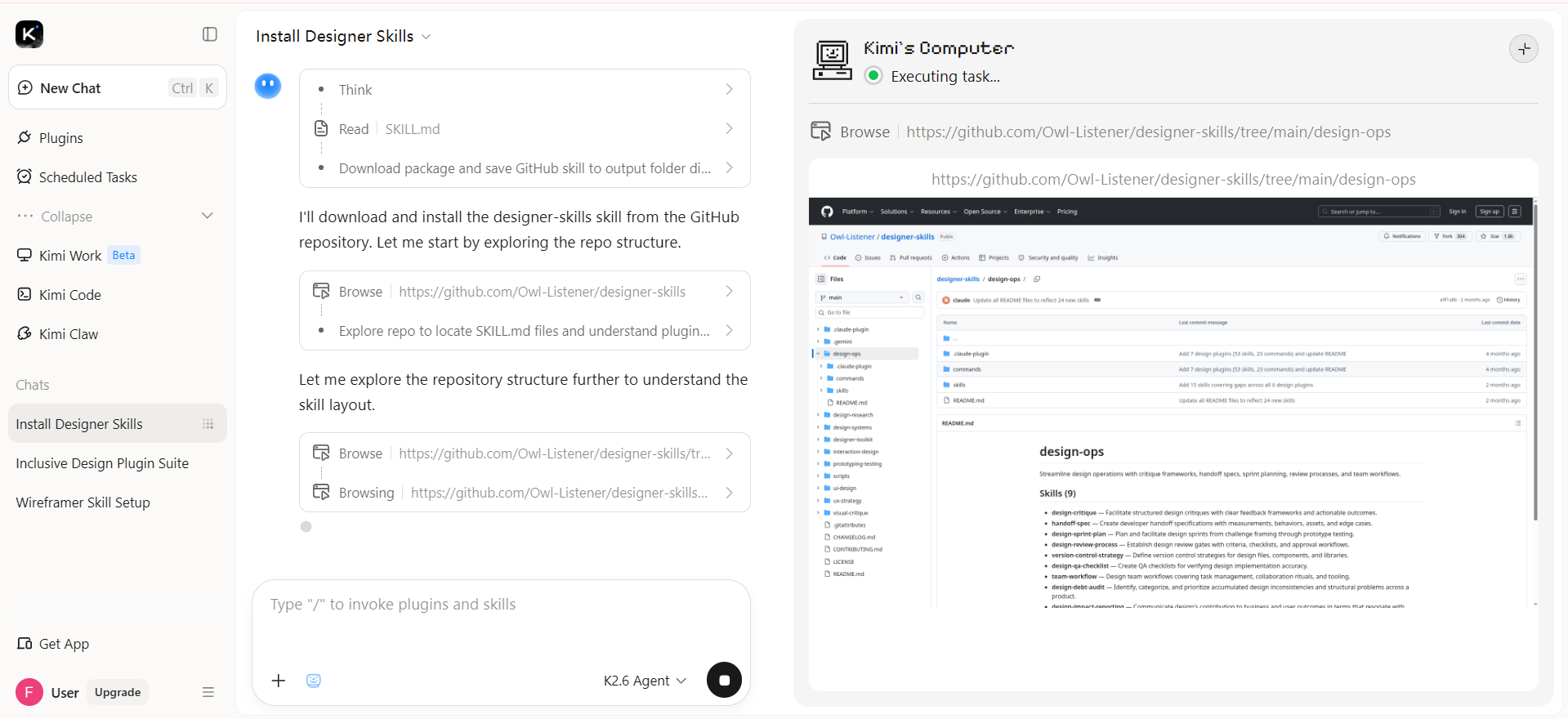Open the Insights tab in the preview
This screenshot has height=719, width=1568.
tap(1102, 257)
